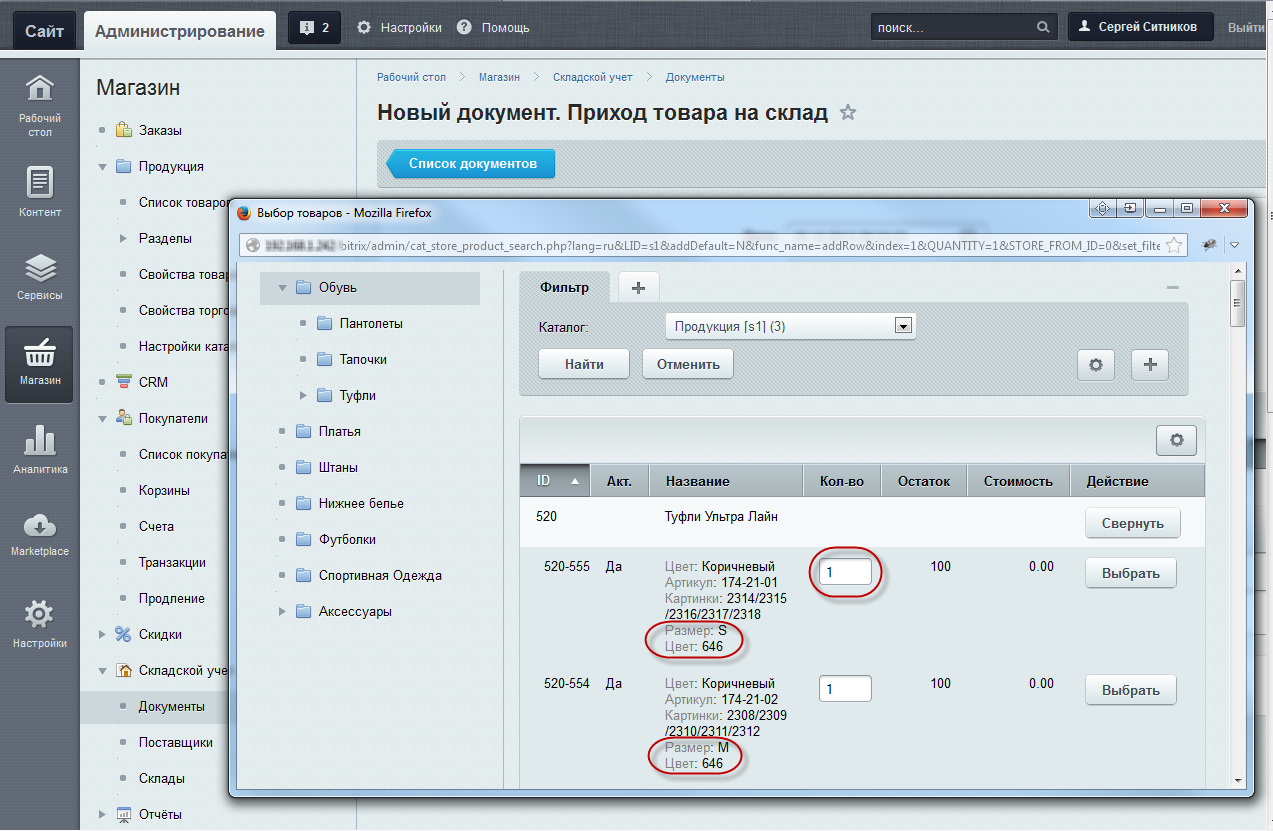Open the Сервисы sidebar section

(x=39, y=277)
